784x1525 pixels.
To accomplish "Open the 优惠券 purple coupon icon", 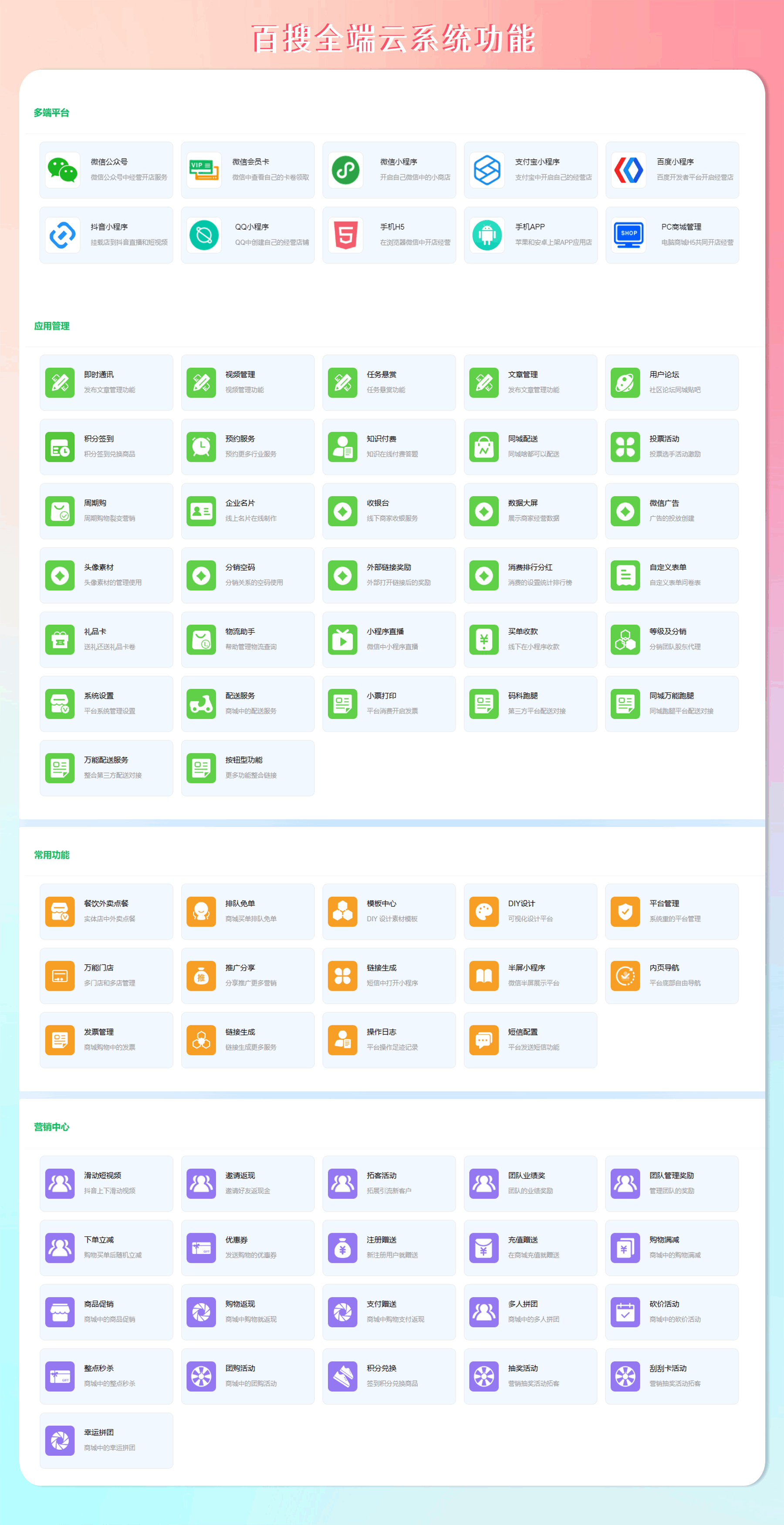I will pyautogui.click(x=201, y=1248).
